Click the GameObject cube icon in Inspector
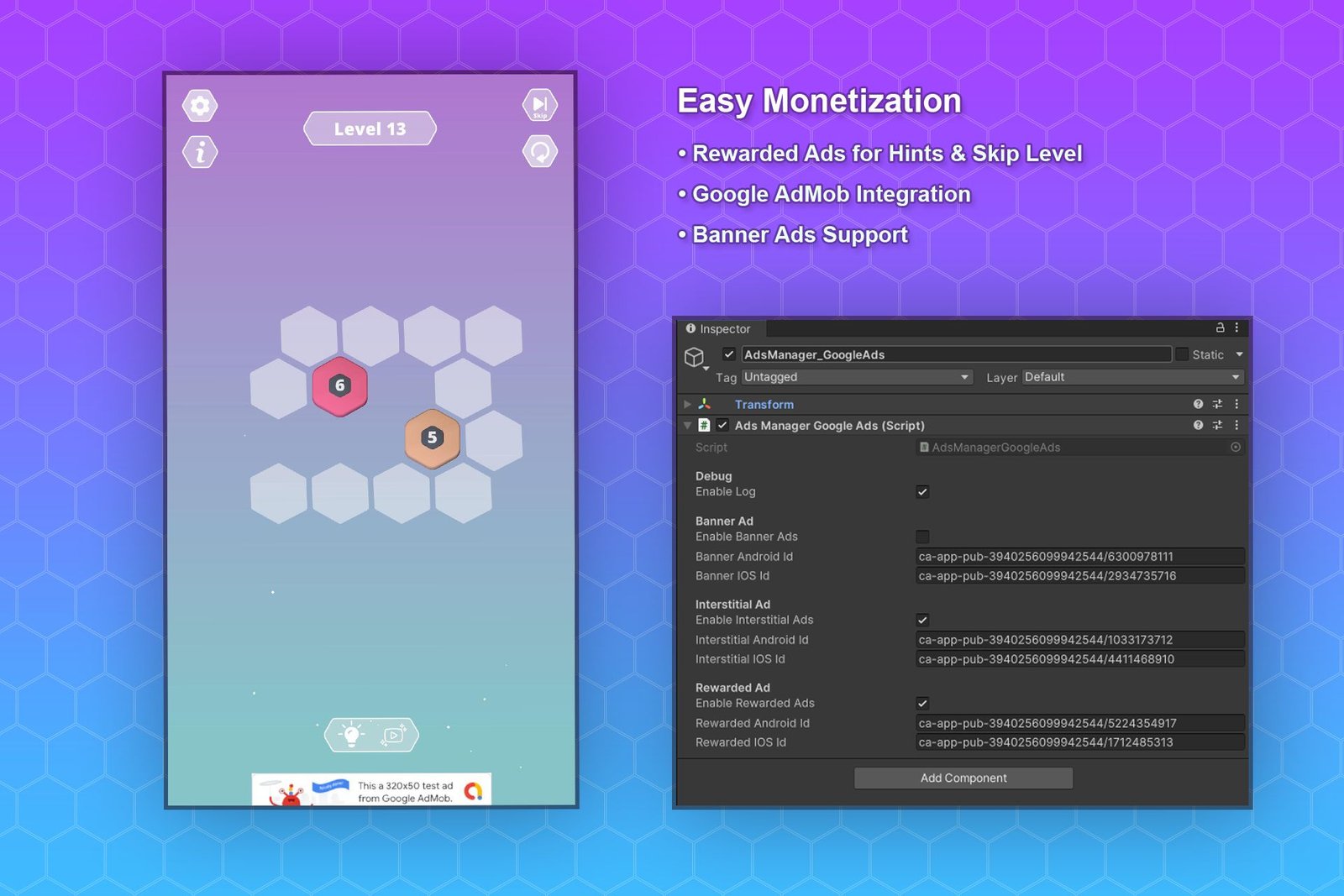Viewport: 1344px width, 896px height. [695, 356]
